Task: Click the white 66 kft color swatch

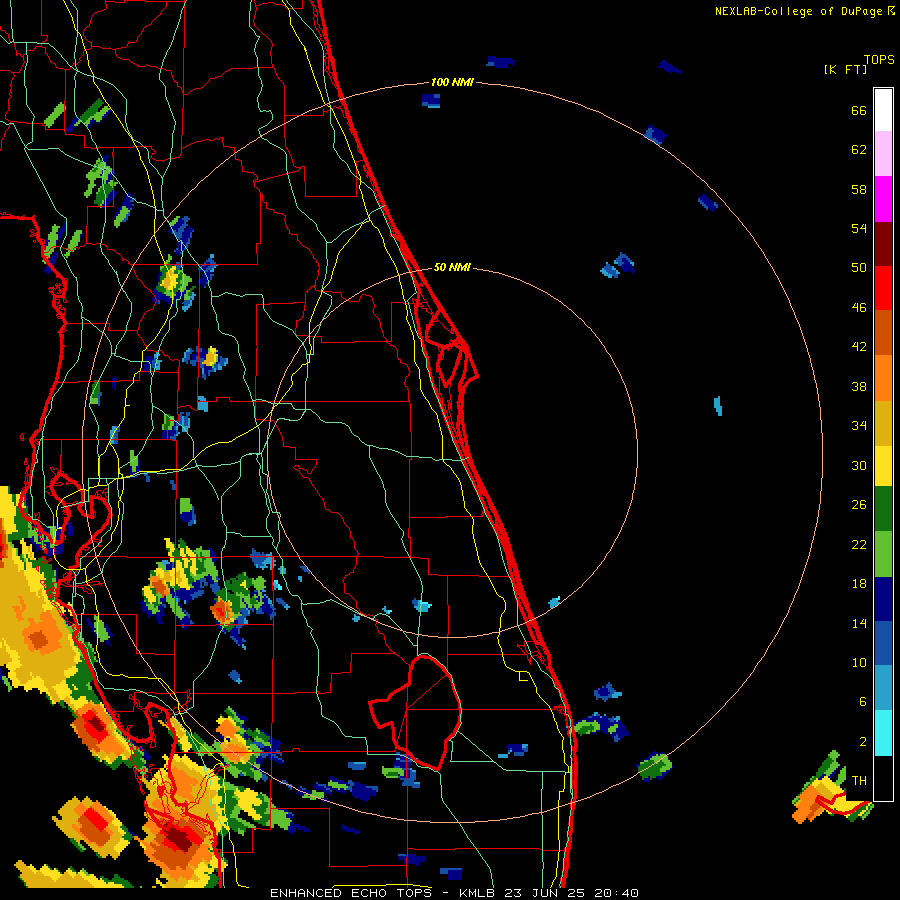Action: 883,110
